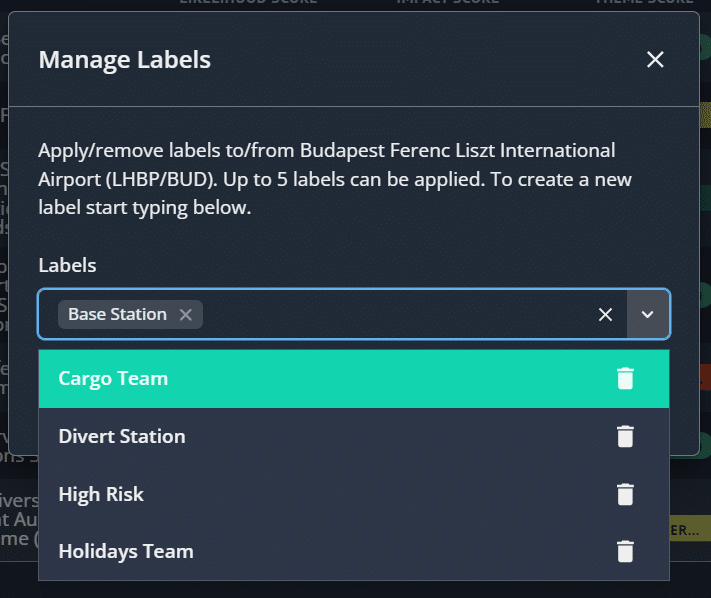Screen dimensions: 711x598
Task: Delete the Cargo Team label via trash icon
Action: 625,378
